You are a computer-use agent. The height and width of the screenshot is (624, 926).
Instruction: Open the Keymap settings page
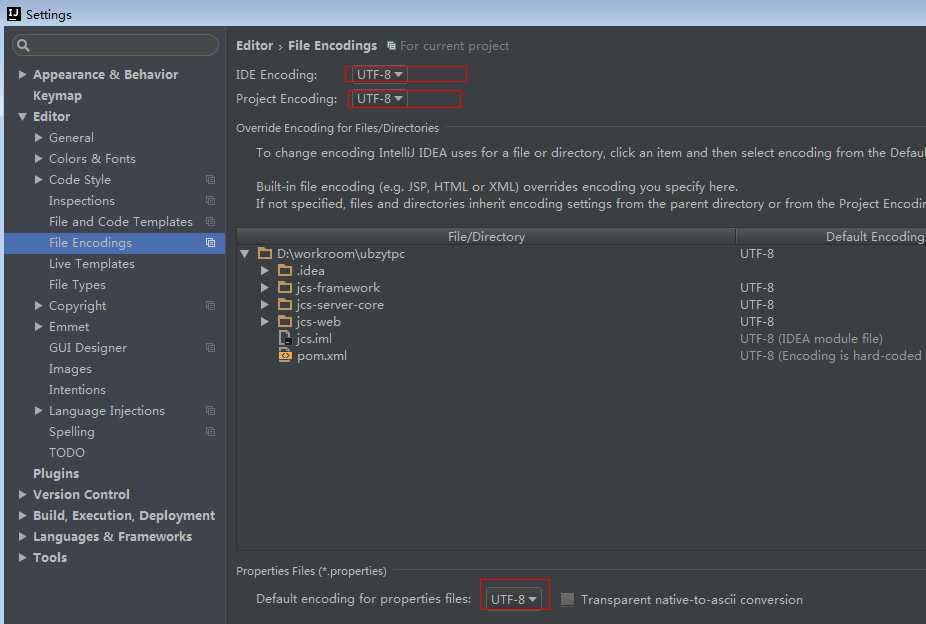[x=57, y=96]
